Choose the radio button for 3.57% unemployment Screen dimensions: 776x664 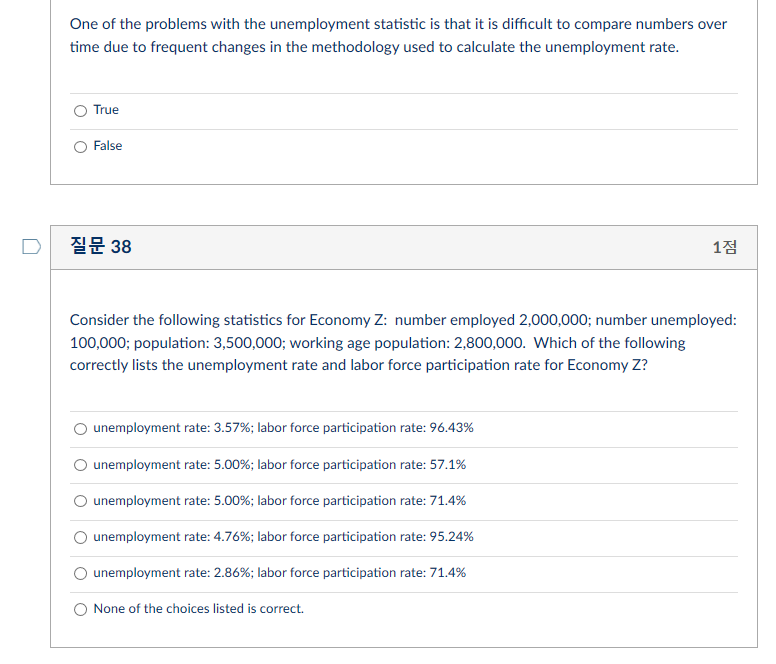tap(80, 428)
